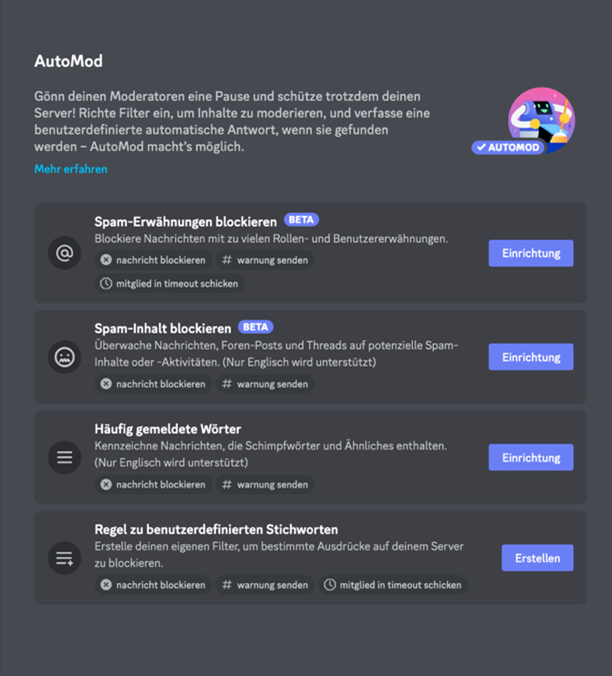Set up Spam-Erwähnungen blockieren via Einrichtung
Viewport: 612px width, 676px height.
(530, 253)
